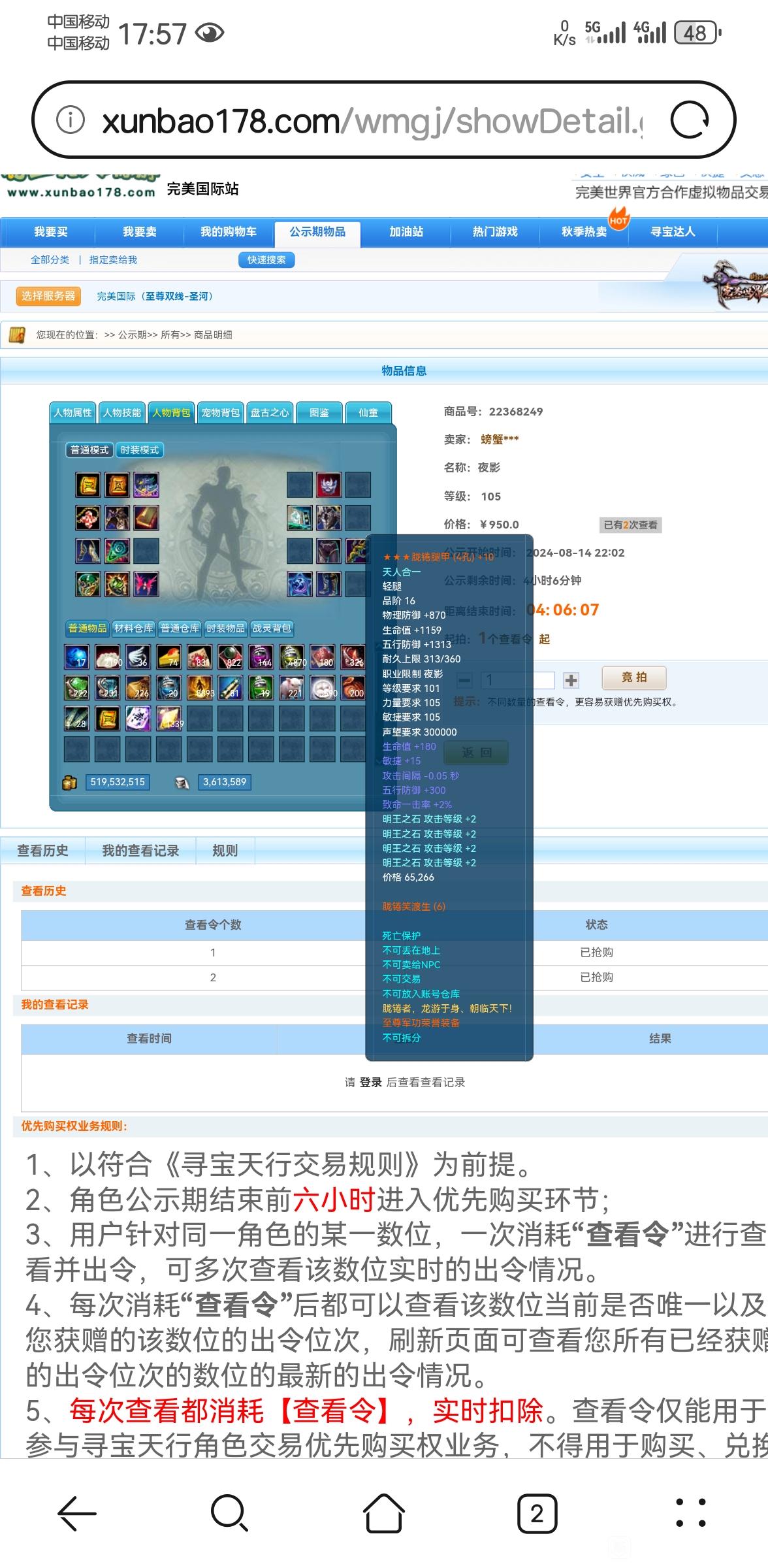Click the inventory item stacked 180
The image size is (768, 1568).
coord(322,656)
